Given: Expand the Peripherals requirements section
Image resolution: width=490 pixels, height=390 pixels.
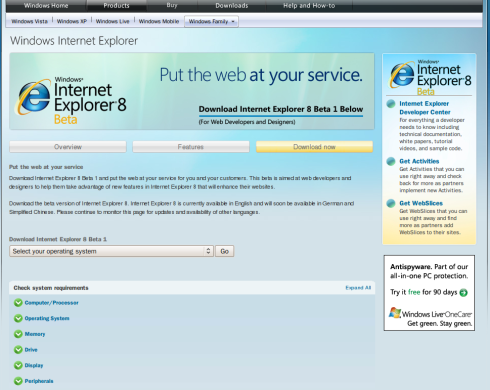Looking at the screenshot, I should coord(39,381).
